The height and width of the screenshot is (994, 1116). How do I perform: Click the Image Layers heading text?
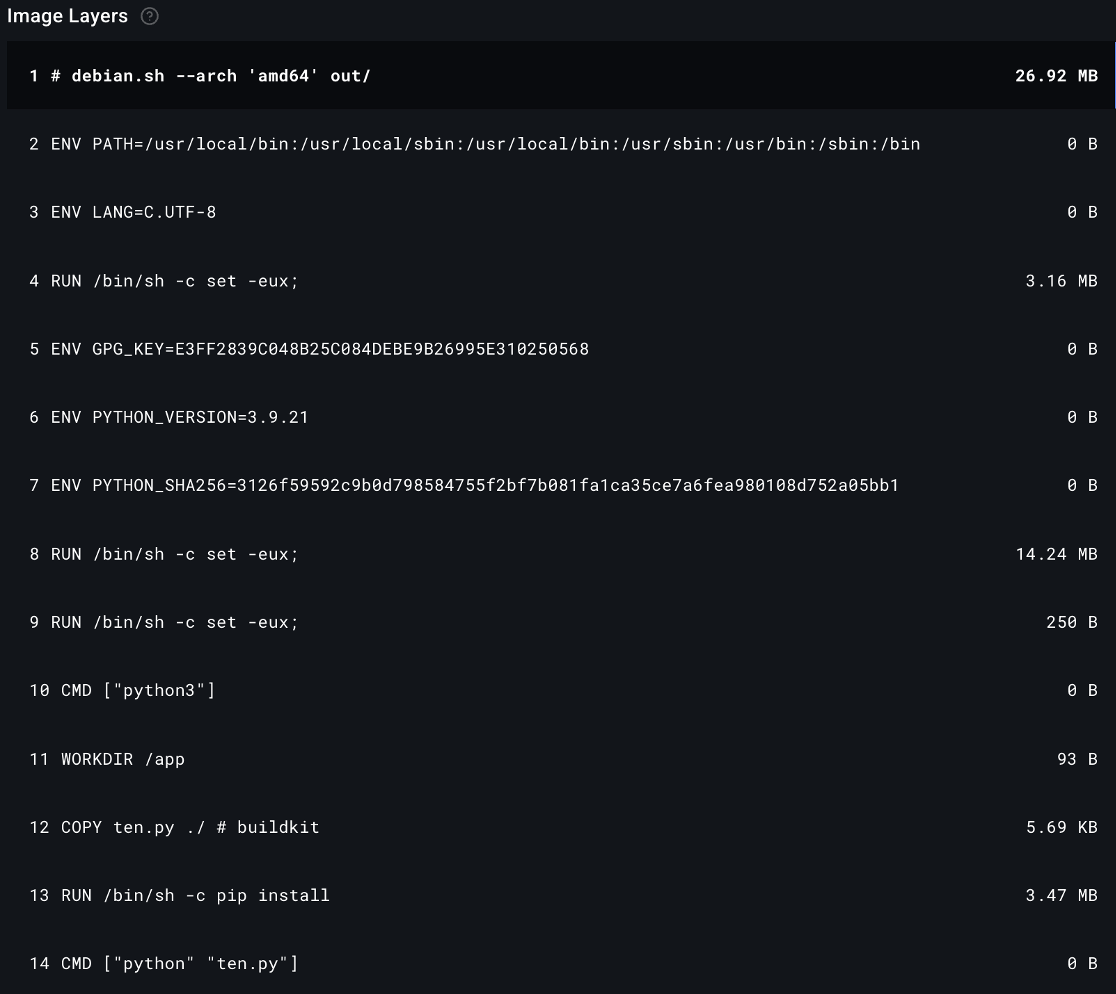[x=67, y=16]
